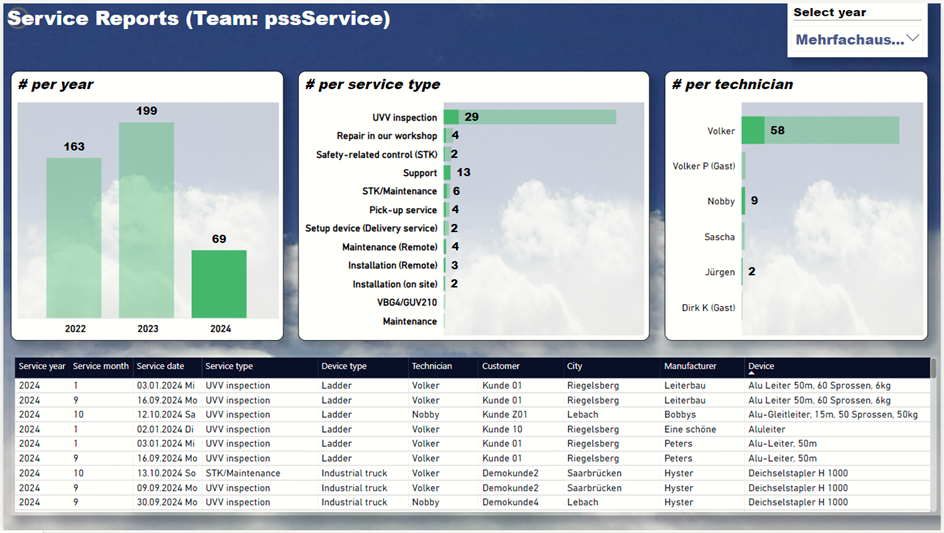The width and height of the screenshot is (944, 533).
Task: Click the sort arrow under the Device header
Action: click(x=752, y=375)
